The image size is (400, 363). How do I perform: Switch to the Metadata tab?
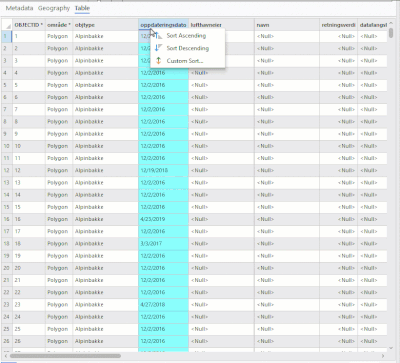point(19,8)
